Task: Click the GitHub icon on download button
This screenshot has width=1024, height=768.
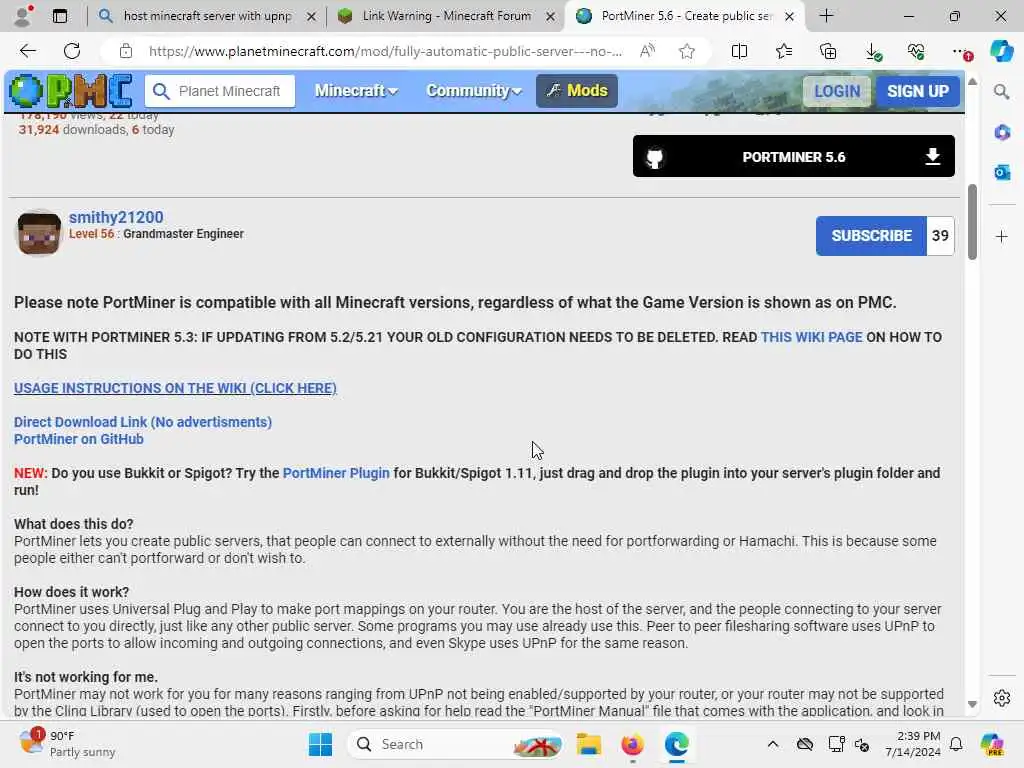Action: click(654, 157)
